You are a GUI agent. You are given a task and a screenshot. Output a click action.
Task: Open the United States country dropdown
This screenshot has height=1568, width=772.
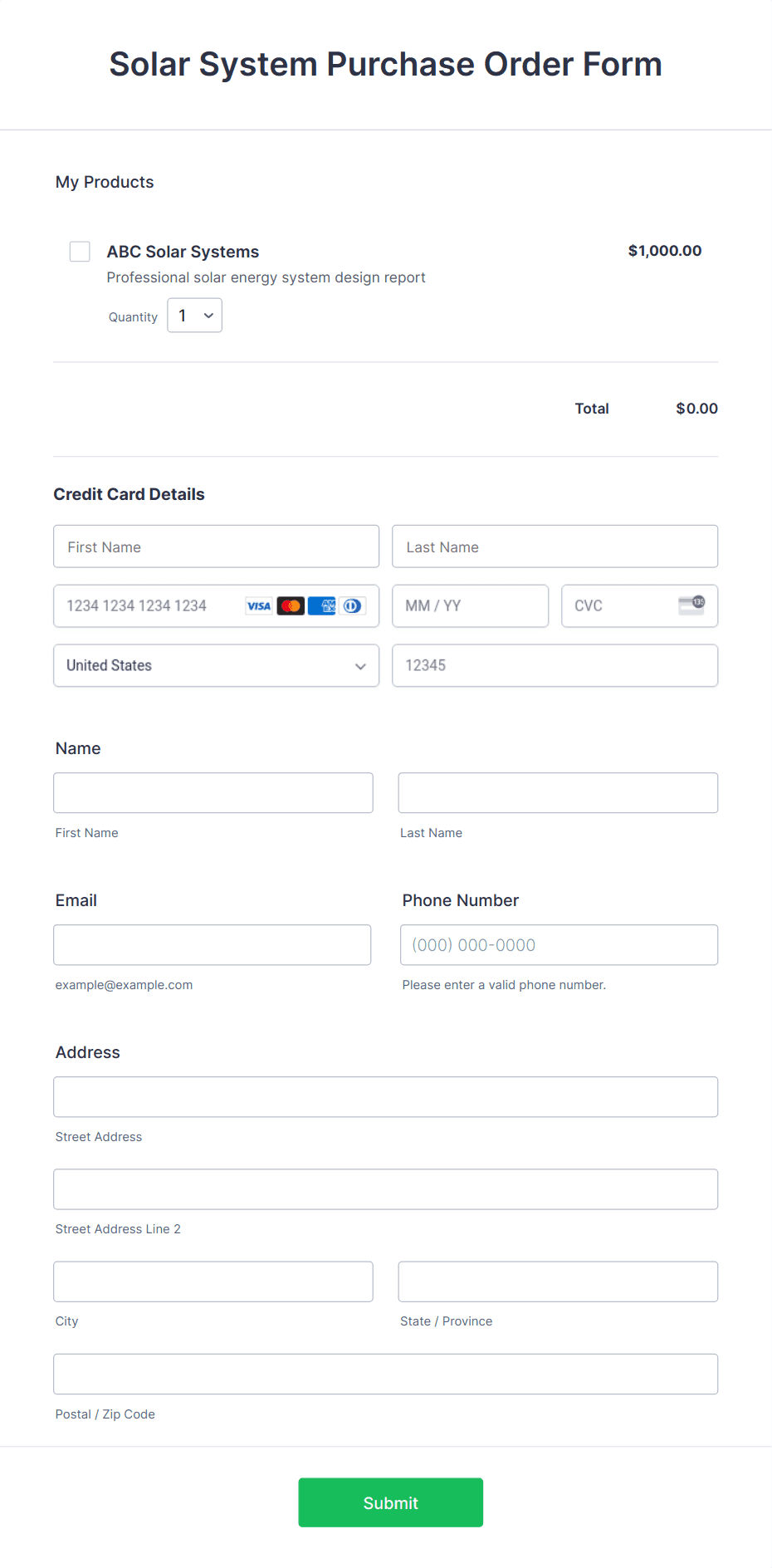(x=216, y=665)
